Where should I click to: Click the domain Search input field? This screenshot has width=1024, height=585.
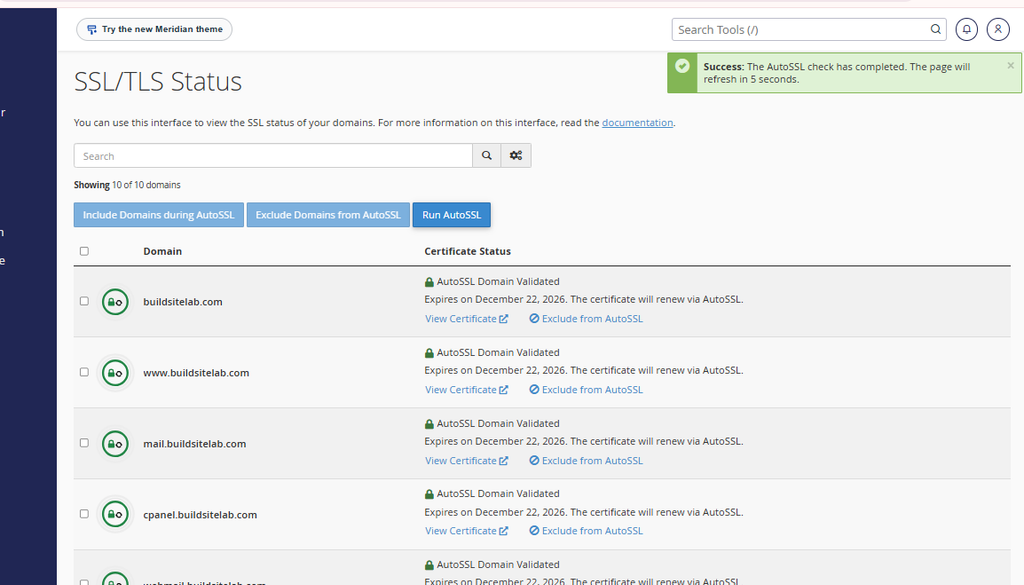point(273,155)
